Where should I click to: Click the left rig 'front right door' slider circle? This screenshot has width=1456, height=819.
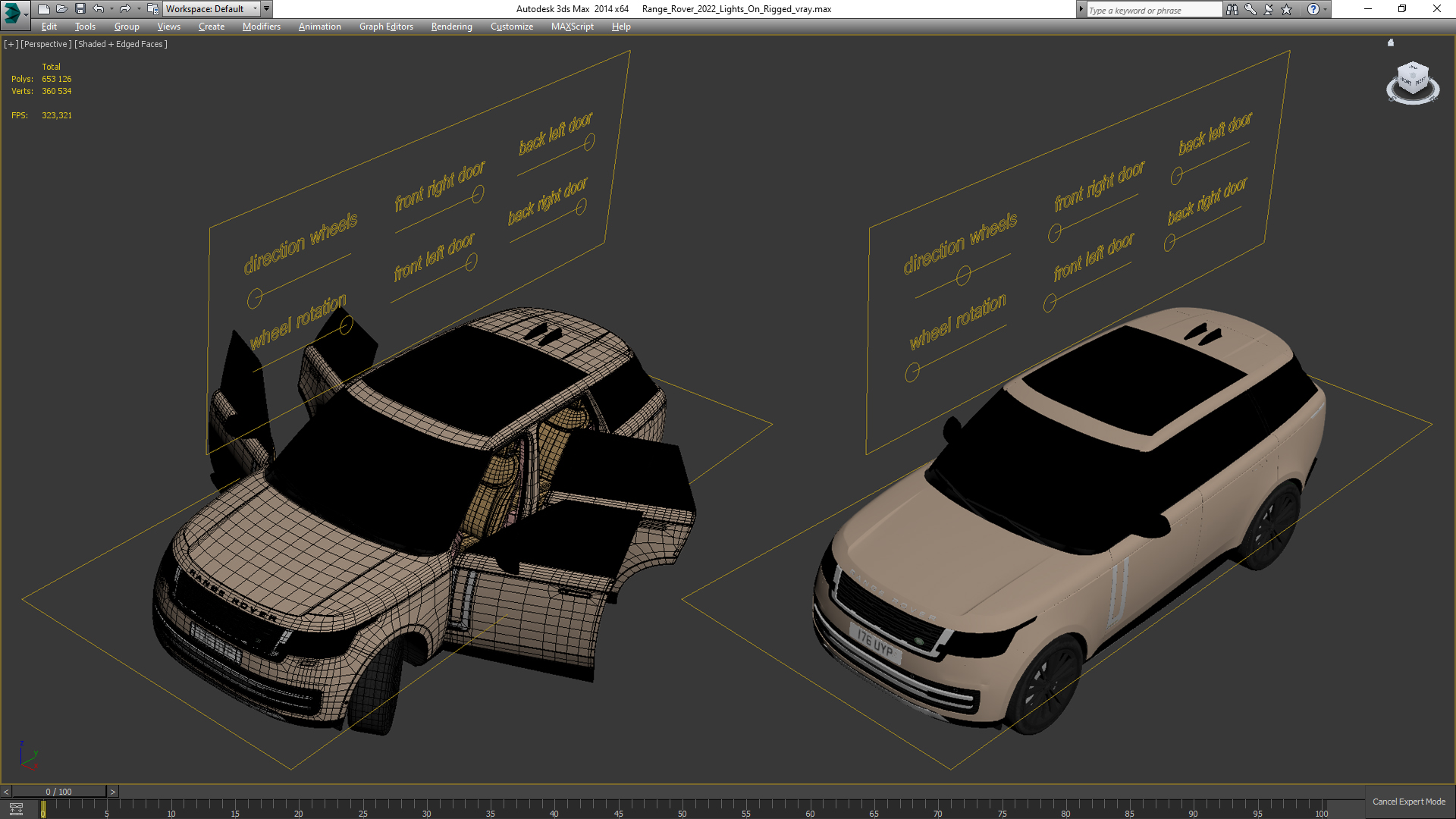click(478, 195)
